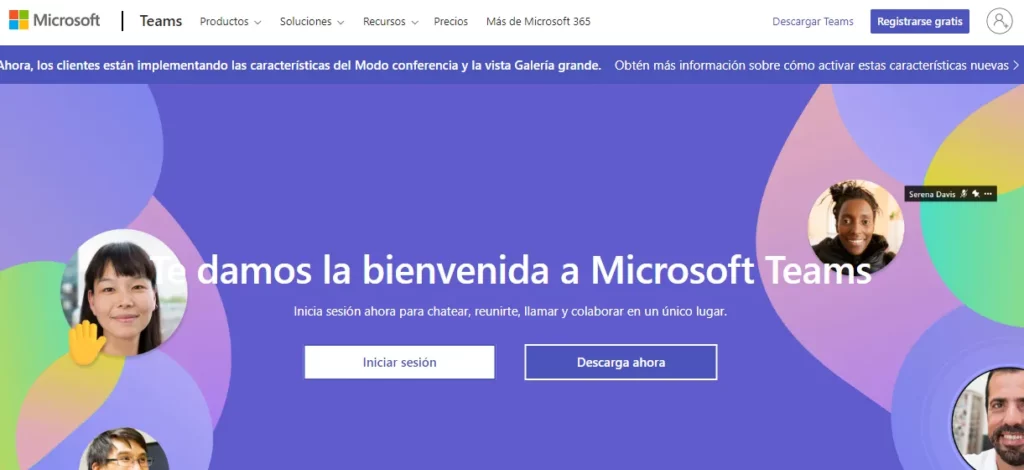Open the Precios page

point(450,22)
